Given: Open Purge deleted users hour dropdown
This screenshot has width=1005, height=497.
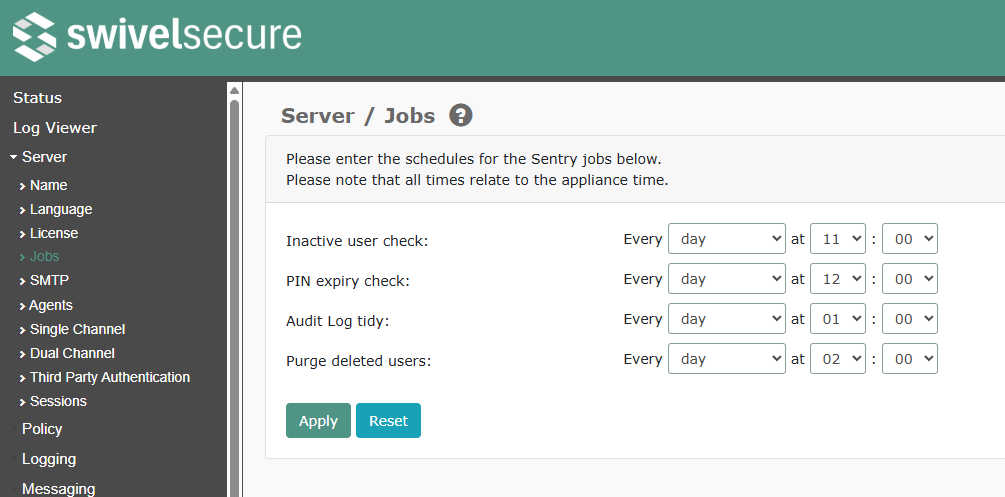Looking at the screenshot, I should (x=838, y=358).
